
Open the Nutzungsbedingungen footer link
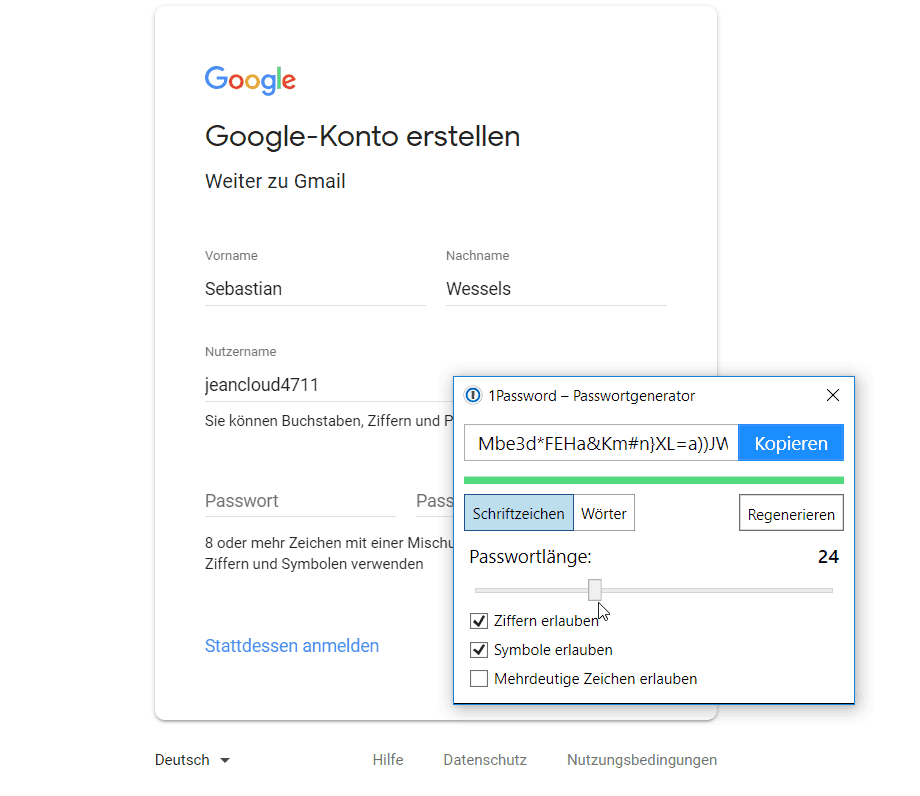point(642,760)
